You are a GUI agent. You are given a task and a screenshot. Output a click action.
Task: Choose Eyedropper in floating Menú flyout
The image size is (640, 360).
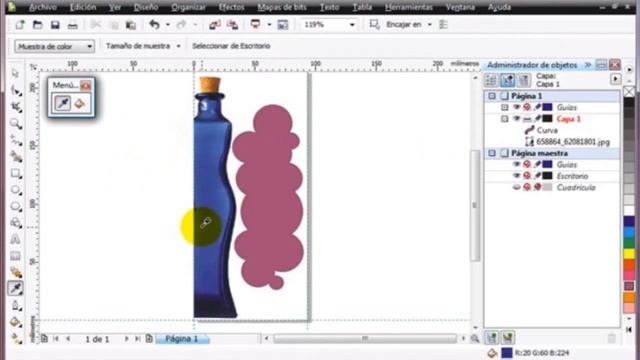pos(62,103)
